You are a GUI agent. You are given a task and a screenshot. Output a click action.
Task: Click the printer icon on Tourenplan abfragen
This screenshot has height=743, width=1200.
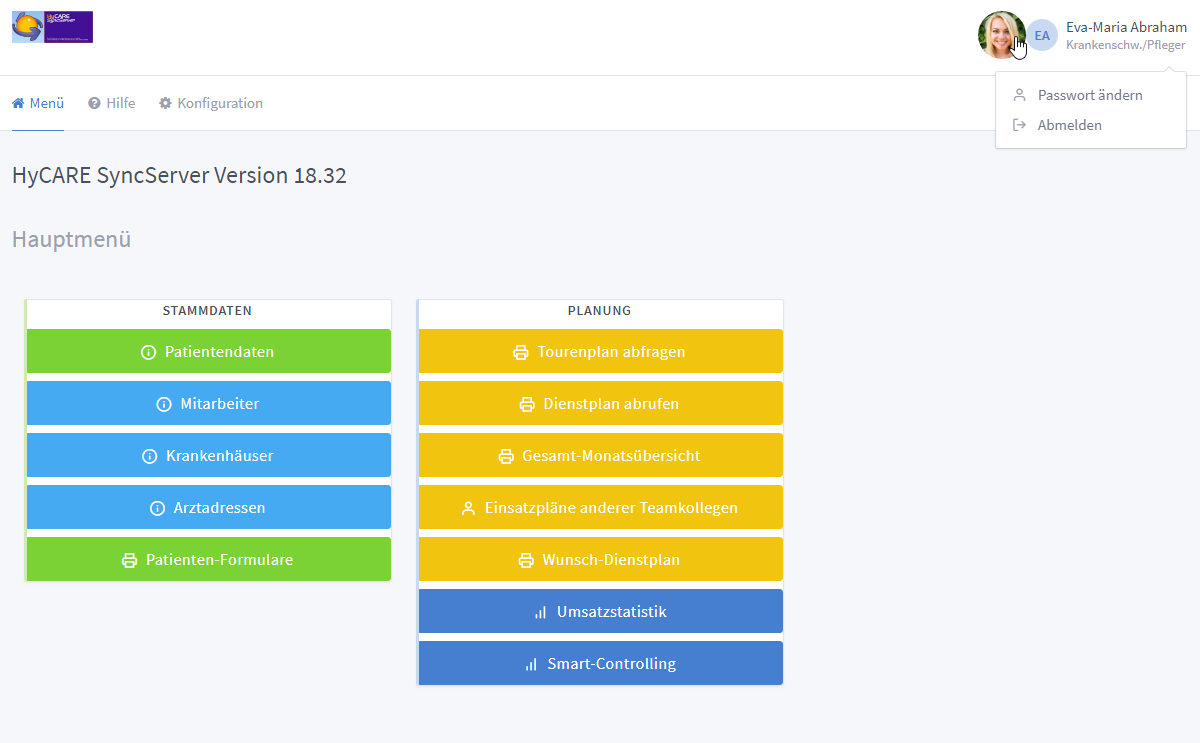[520, 352]
